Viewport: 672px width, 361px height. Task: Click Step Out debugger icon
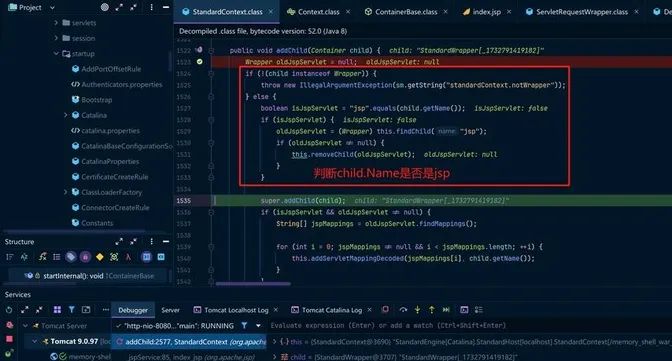[x=432, y=310]
